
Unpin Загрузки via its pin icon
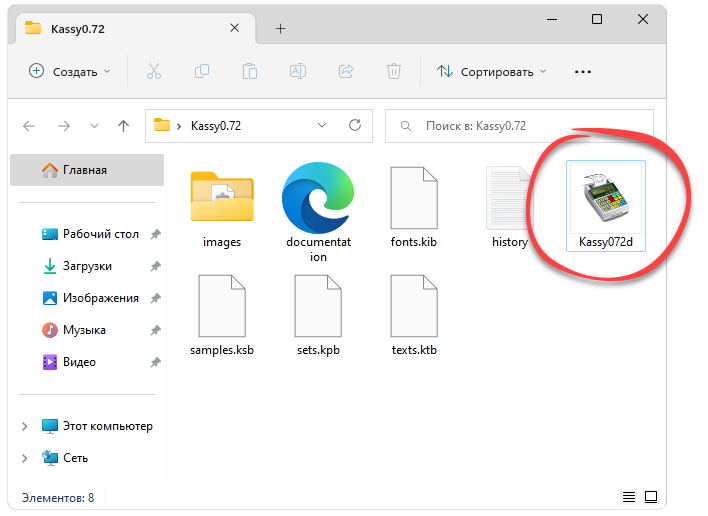tap(155, 266)
